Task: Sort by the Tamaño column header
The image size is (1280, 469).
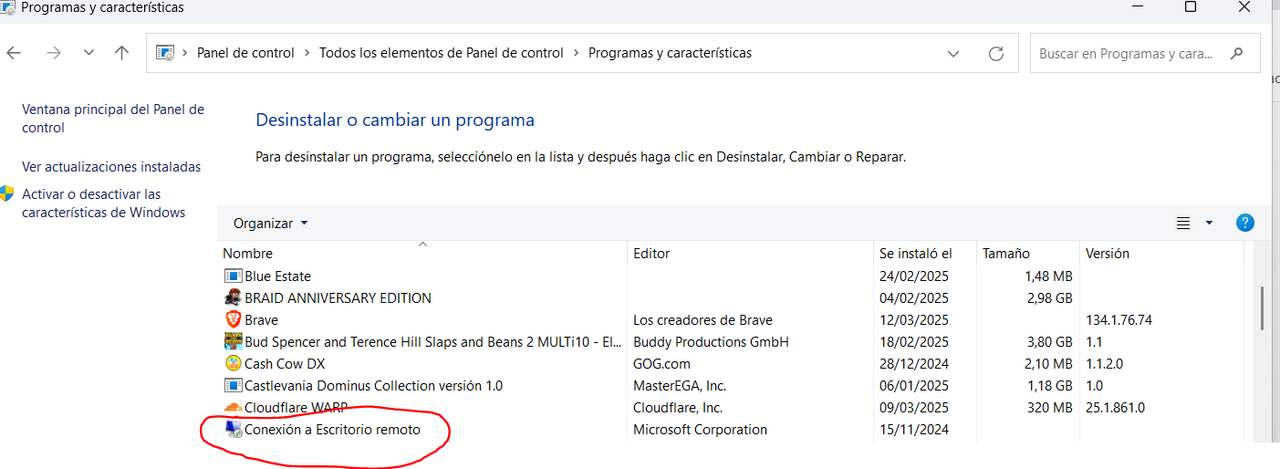Action: coord(1006,254)
